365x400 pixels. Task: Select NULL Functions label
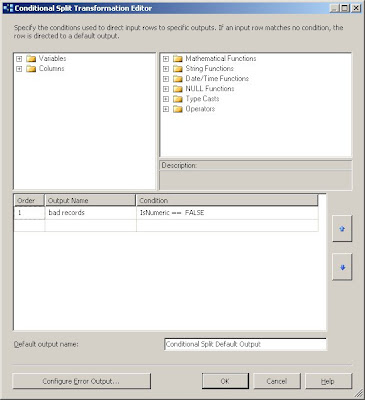pos(210,88)
